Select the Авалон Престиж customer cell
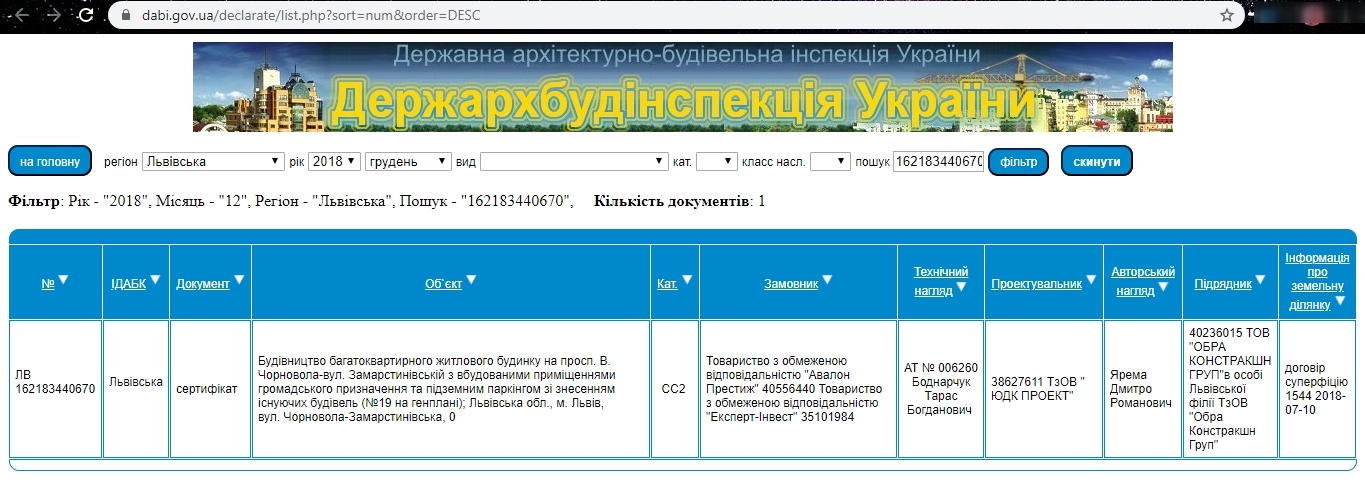 pos(798,389)
